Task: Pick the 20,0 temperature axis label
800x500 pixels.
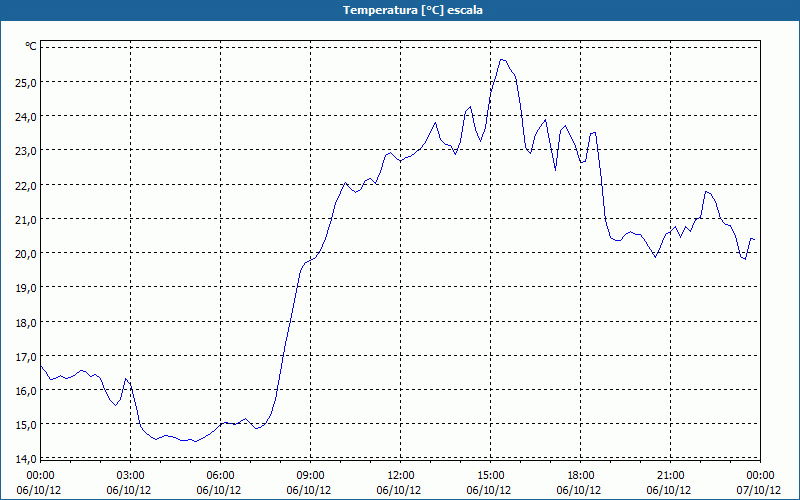Action: pyautogui.click(x=26, y=254)
